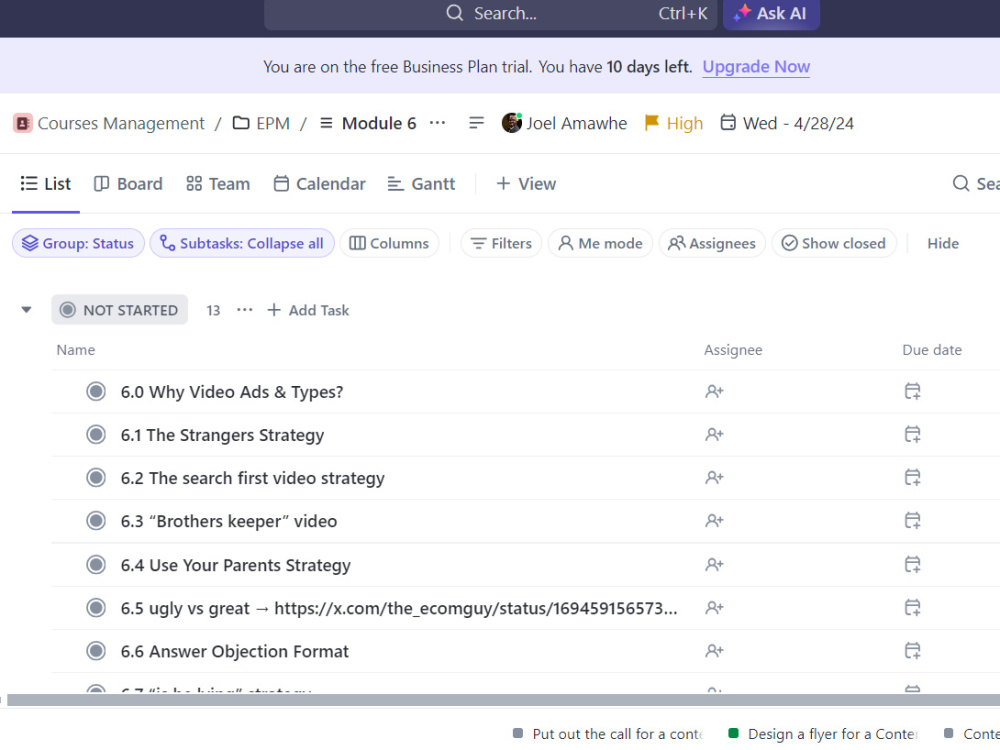Set due date for task 6.3
The height and width of the screenshot is (750, 1000).
(913, 521)
